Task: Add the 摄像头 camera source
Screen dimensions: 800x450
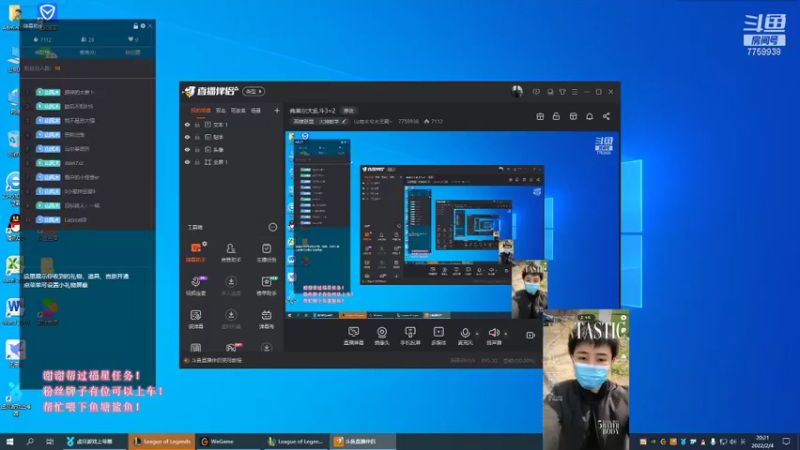Action: 382,336
